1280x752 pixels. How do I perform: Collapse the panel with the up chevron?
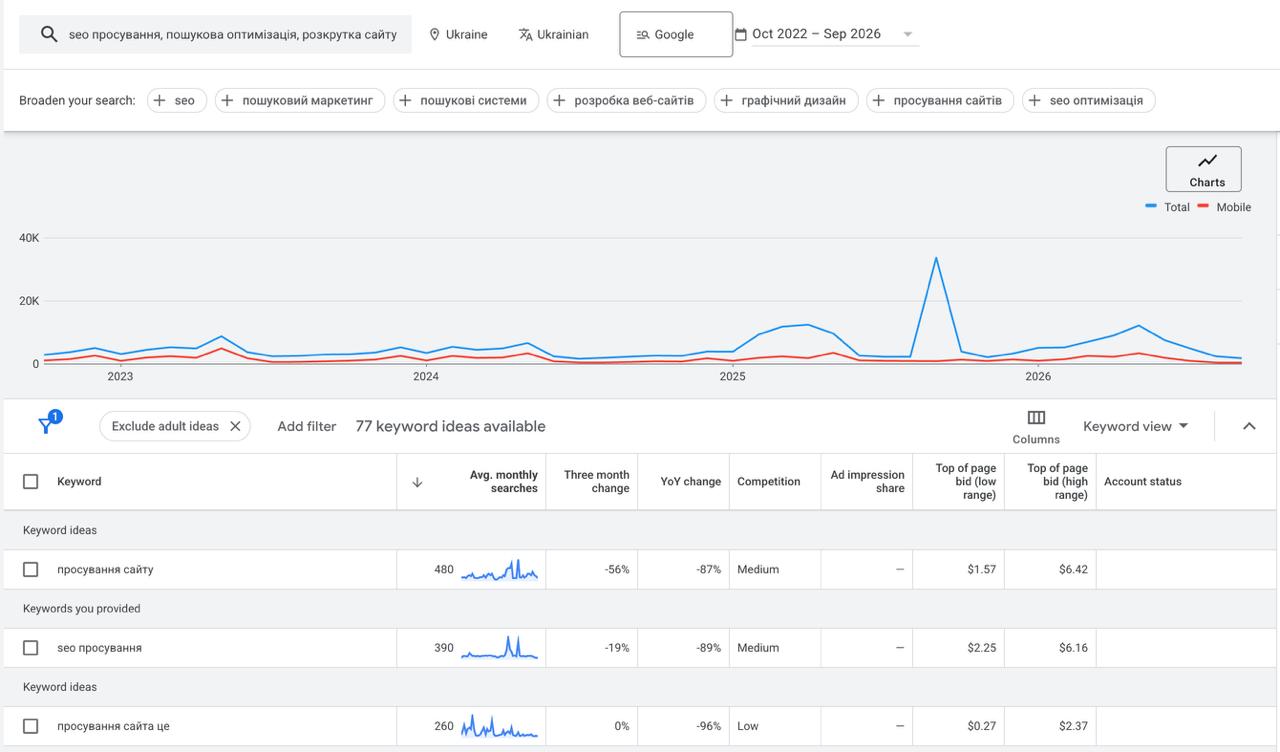pyautogui.click(x=1249, y=426)
